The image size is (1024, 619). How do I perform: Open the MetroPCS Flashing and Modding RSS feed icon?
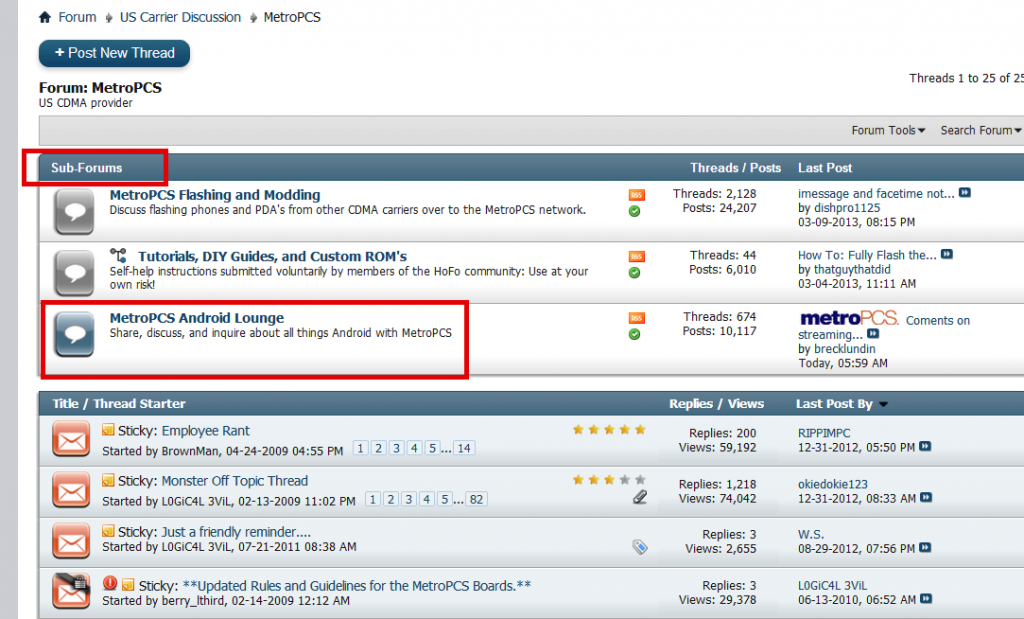[x=636, y=195]
